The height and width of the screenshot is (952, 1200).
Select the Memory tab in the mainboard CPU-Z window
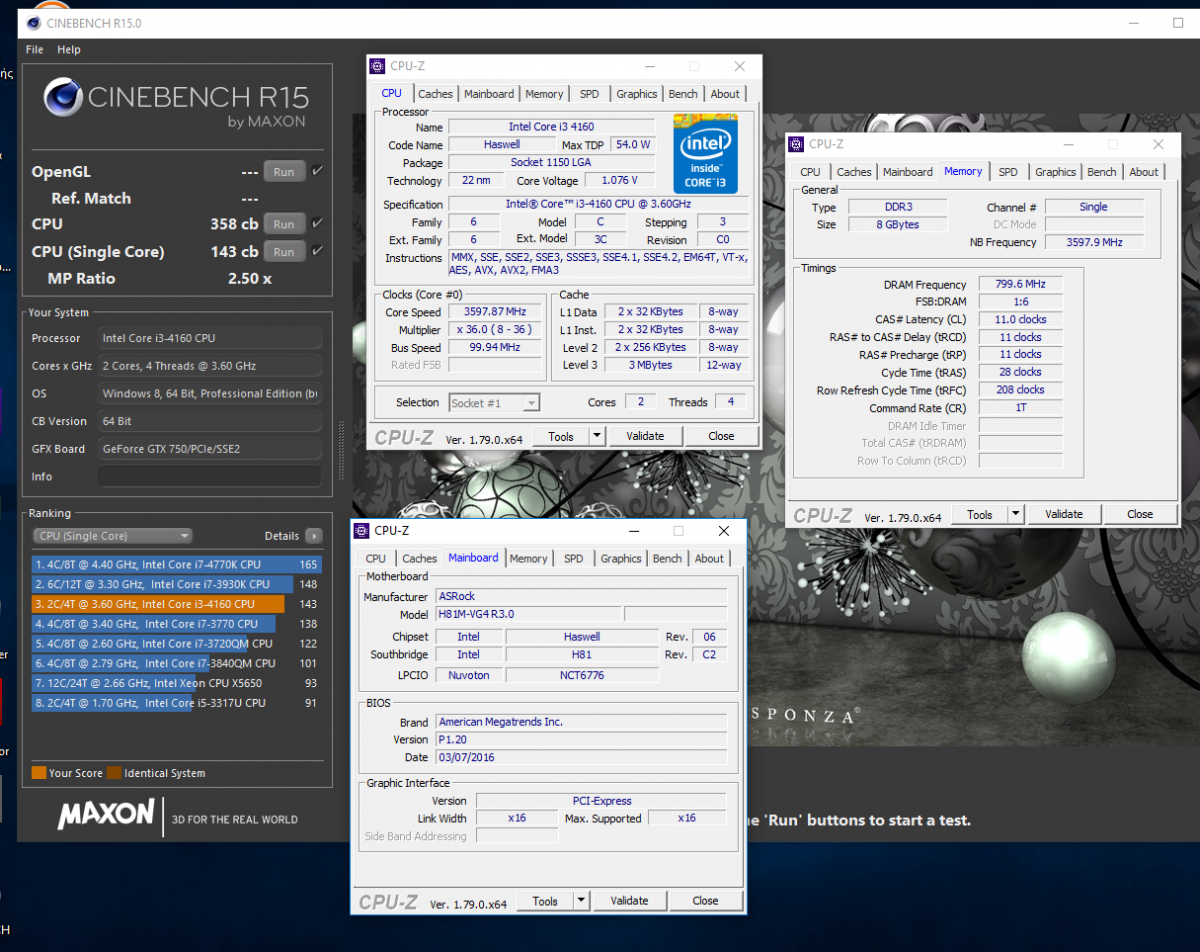(x=528, y=559)
